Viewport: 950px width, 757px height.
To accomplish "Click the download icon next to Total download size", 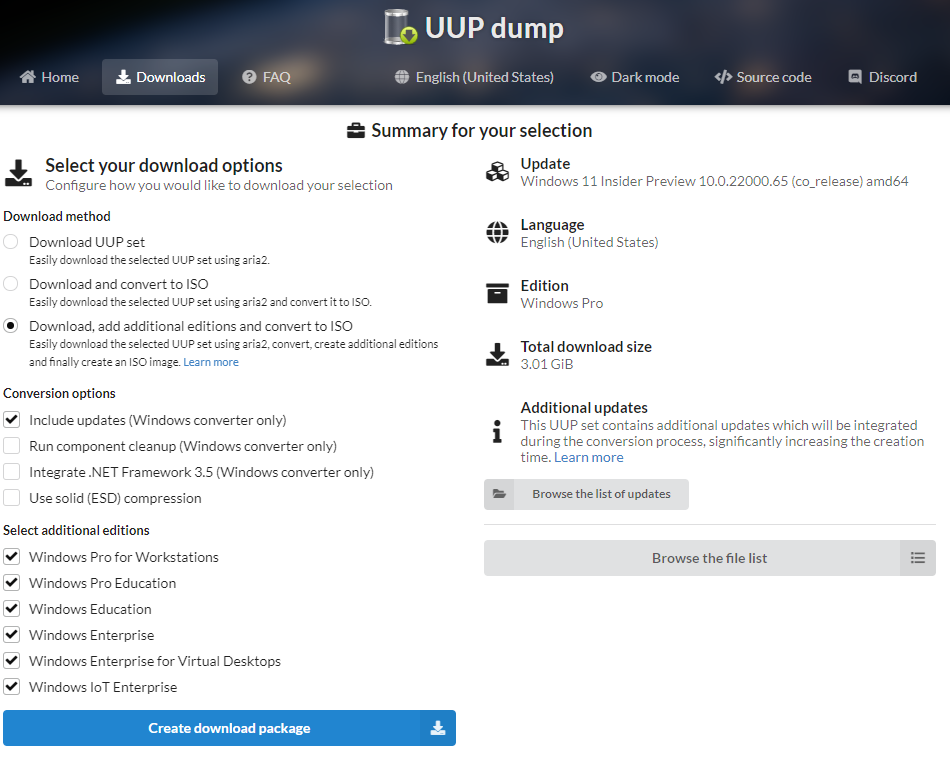I will pyautogui.click(x=497, y=355).
